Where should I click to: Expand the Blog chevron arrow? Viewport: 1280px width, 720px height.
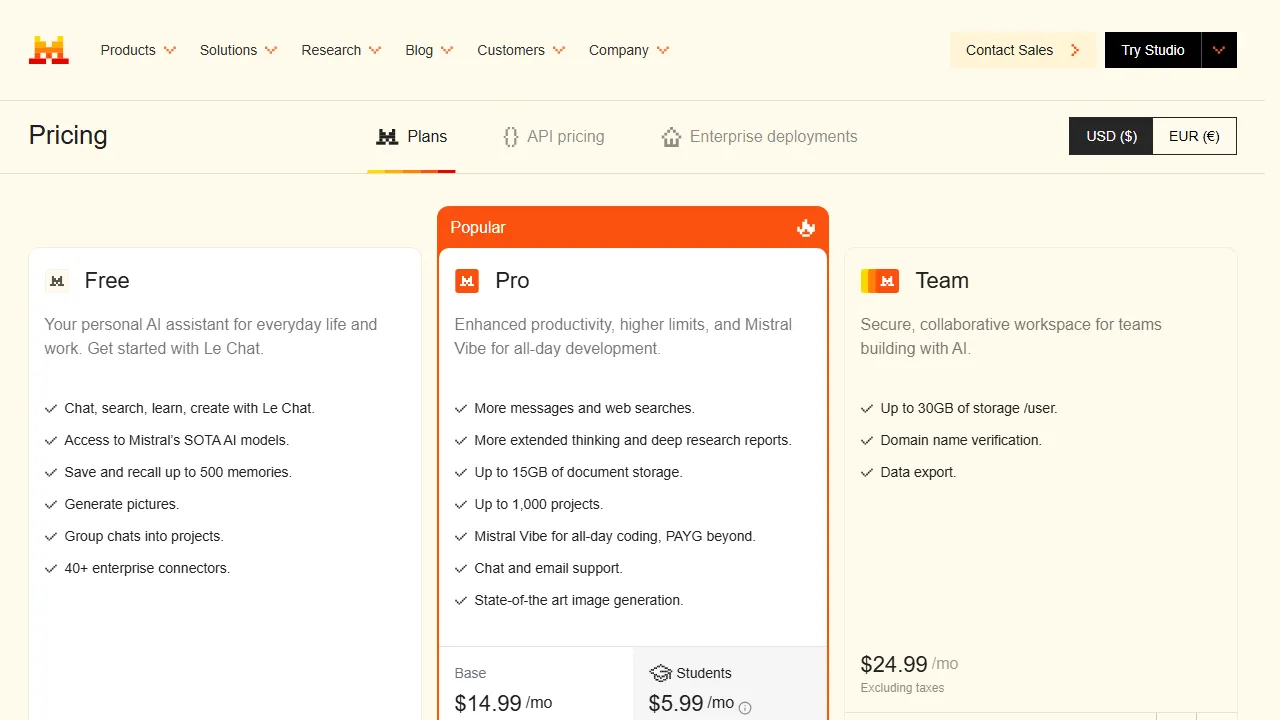447,50
